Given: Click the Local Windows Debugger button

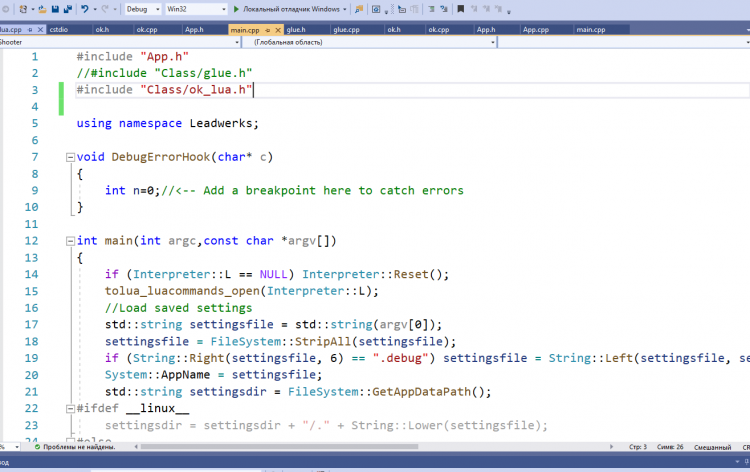Looking at the screenshot, I should point(290,9).
